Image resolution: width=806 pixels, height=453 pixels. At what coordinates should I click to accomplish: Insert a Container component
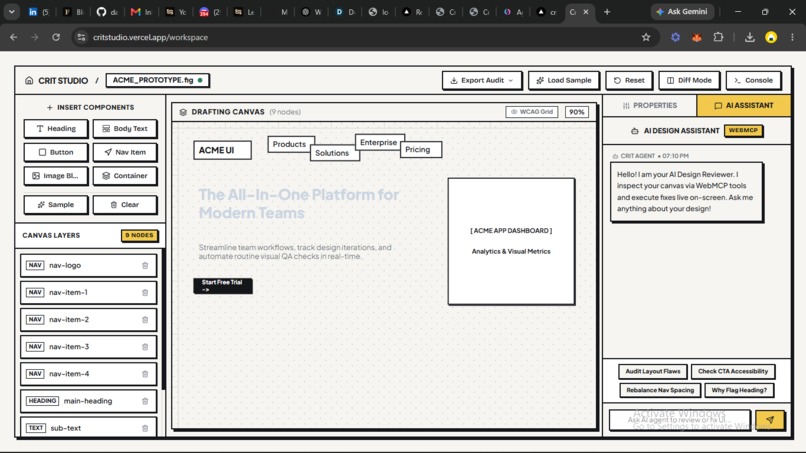125,176
